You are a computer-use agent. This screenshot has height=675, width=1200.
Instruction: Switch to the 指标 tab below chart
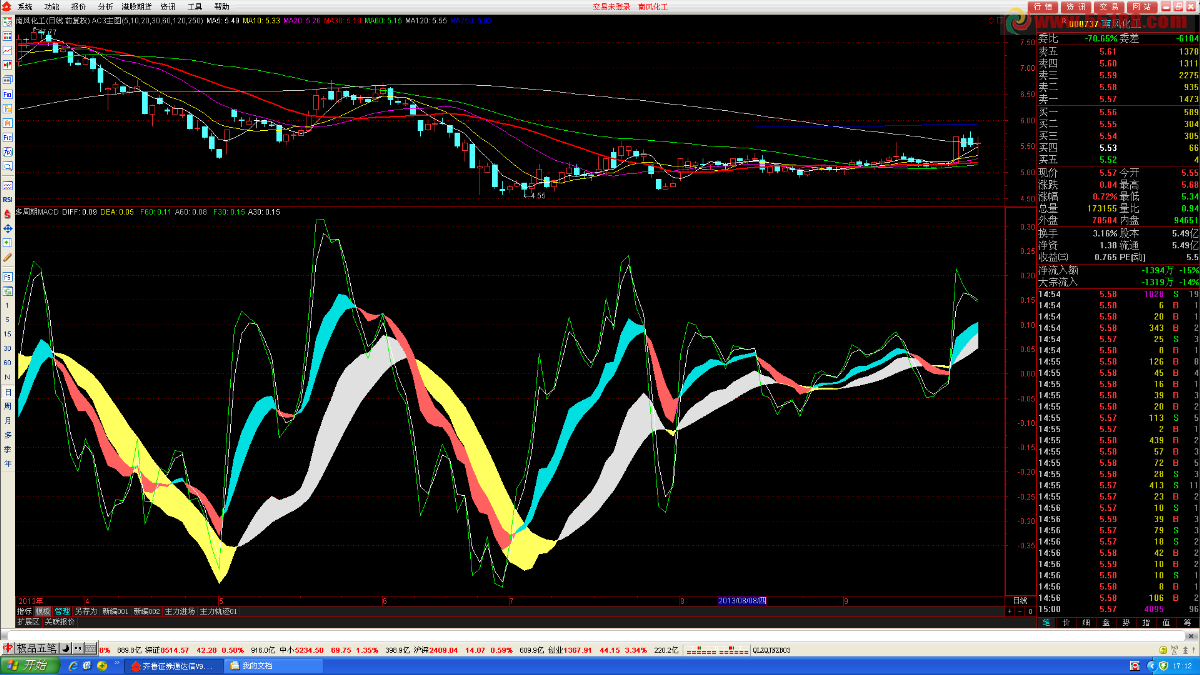(25, 611)
